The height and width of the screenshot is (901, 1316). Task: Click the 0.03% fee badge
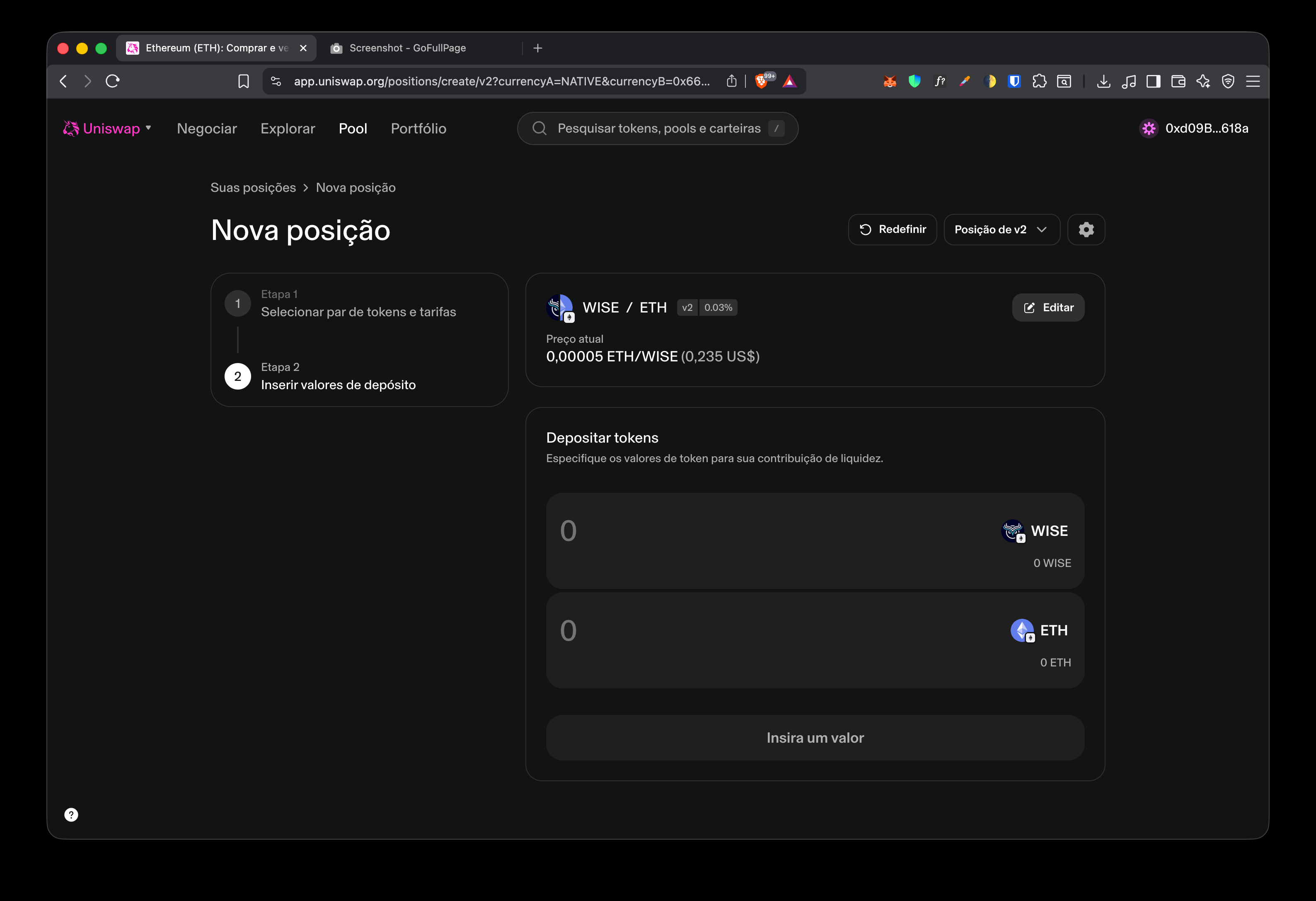[718, 308]
